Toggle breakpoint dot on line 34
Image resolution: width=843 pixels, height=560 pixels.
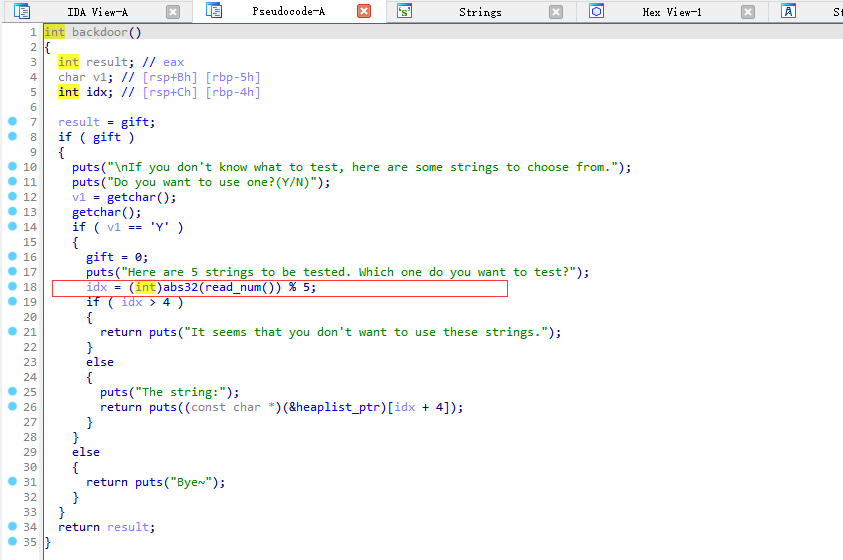point(12,526)
